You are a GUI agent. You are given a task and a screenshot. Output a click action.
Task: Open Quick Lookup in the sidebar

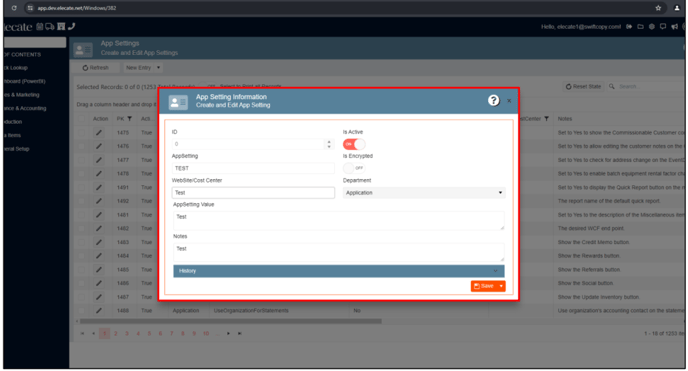(x=16, y=68)
